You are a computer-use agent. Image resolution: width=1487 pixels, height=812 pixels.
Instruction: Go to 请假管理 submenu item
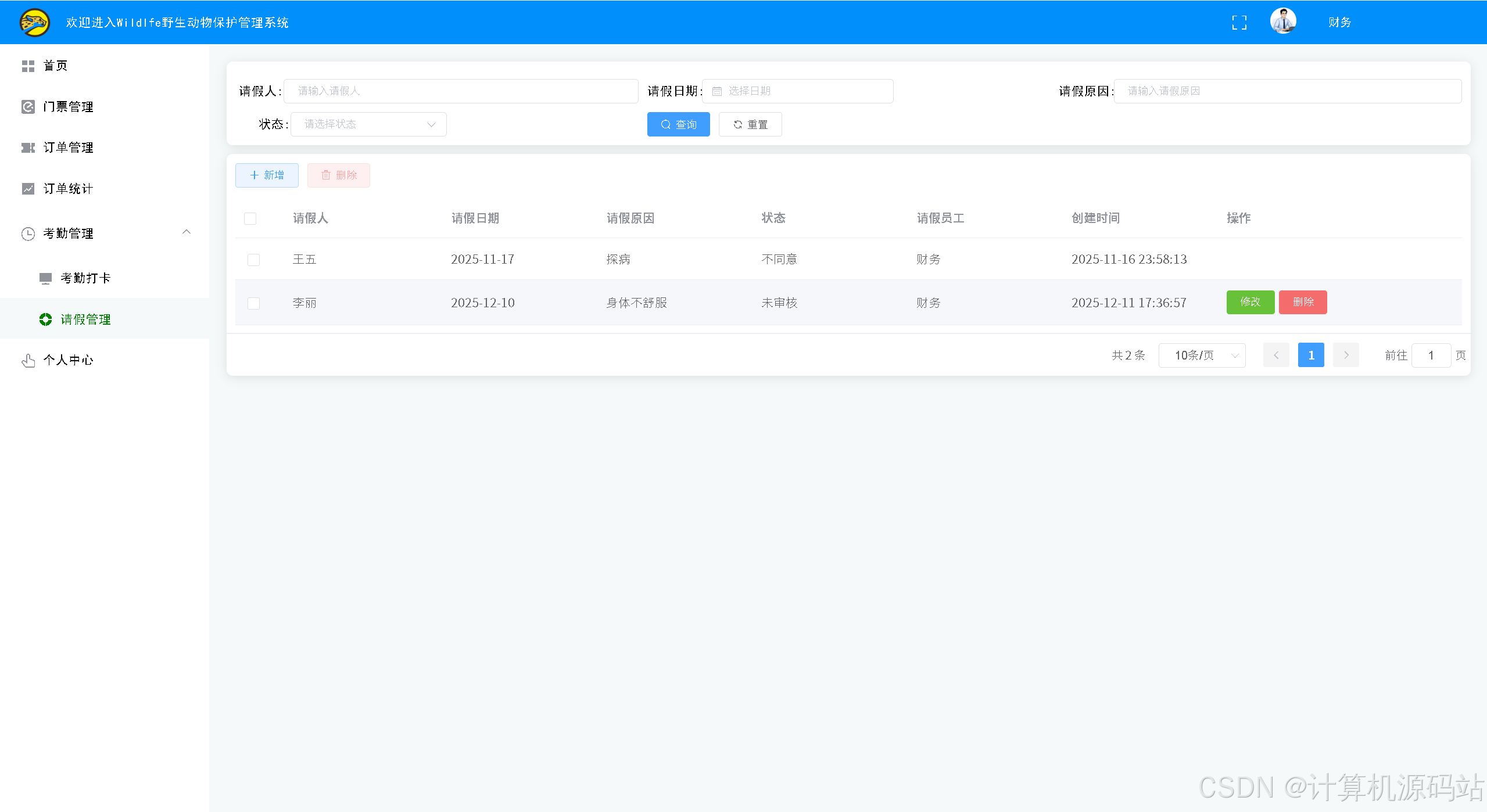pos(105,319)
